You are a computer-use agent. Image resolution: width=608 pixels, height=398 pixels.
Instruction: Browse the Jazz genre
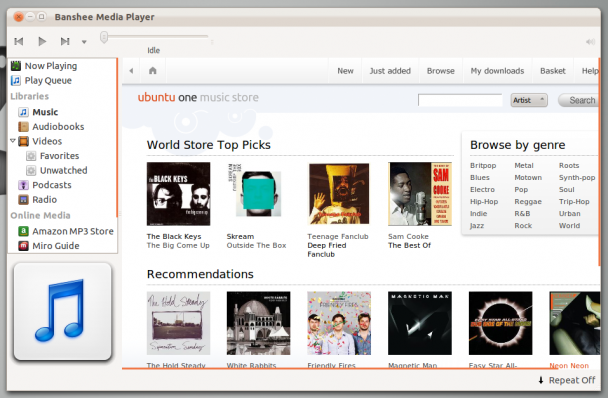477,225
